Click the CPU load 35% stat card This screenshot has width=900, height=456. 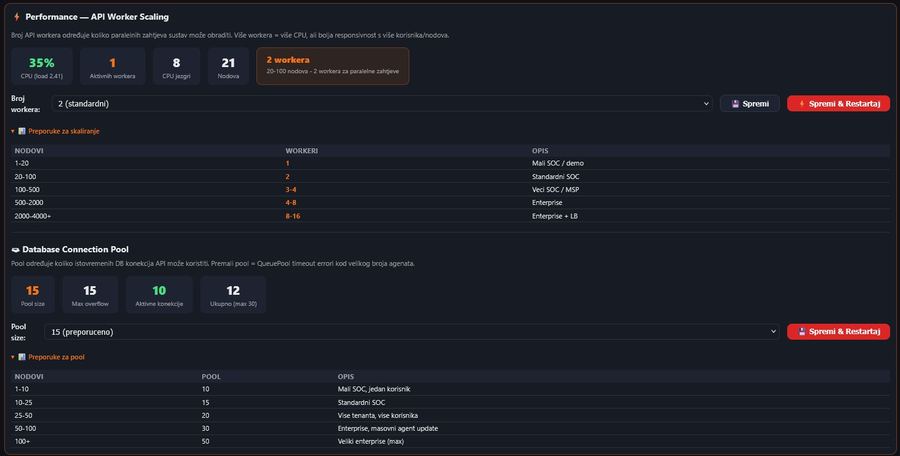42,66
